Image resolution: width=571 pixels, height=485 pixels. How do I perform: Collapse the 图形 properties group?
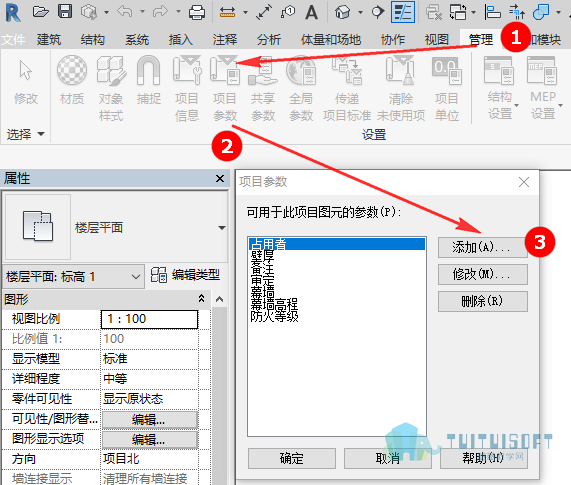tap(201, 299)
